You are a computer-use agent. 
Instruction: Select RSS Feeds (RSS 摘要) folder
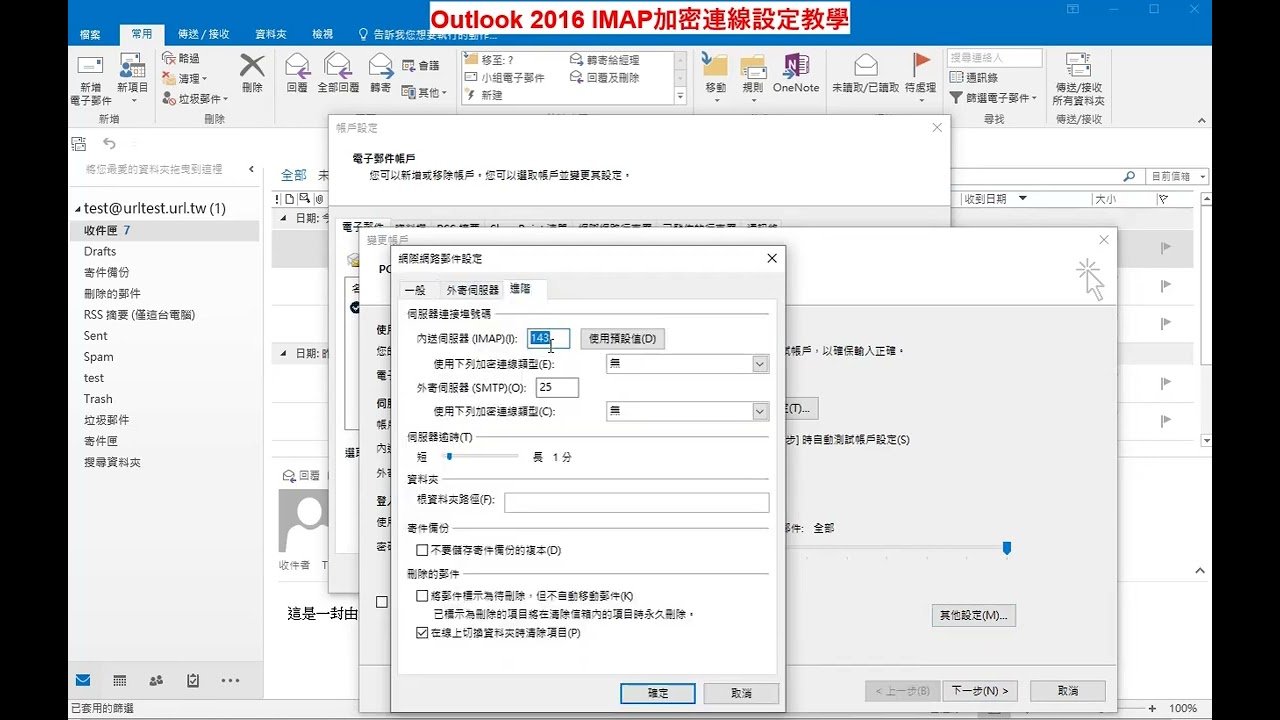[139, 315]
